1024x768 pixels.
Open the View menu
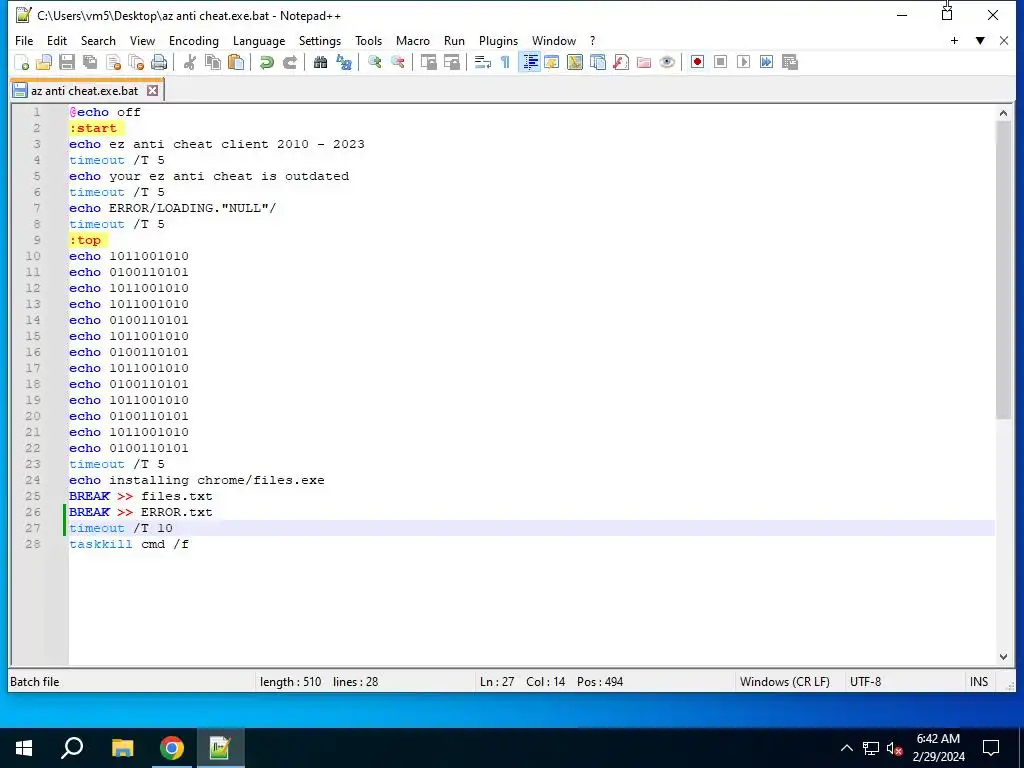point(142,40)
